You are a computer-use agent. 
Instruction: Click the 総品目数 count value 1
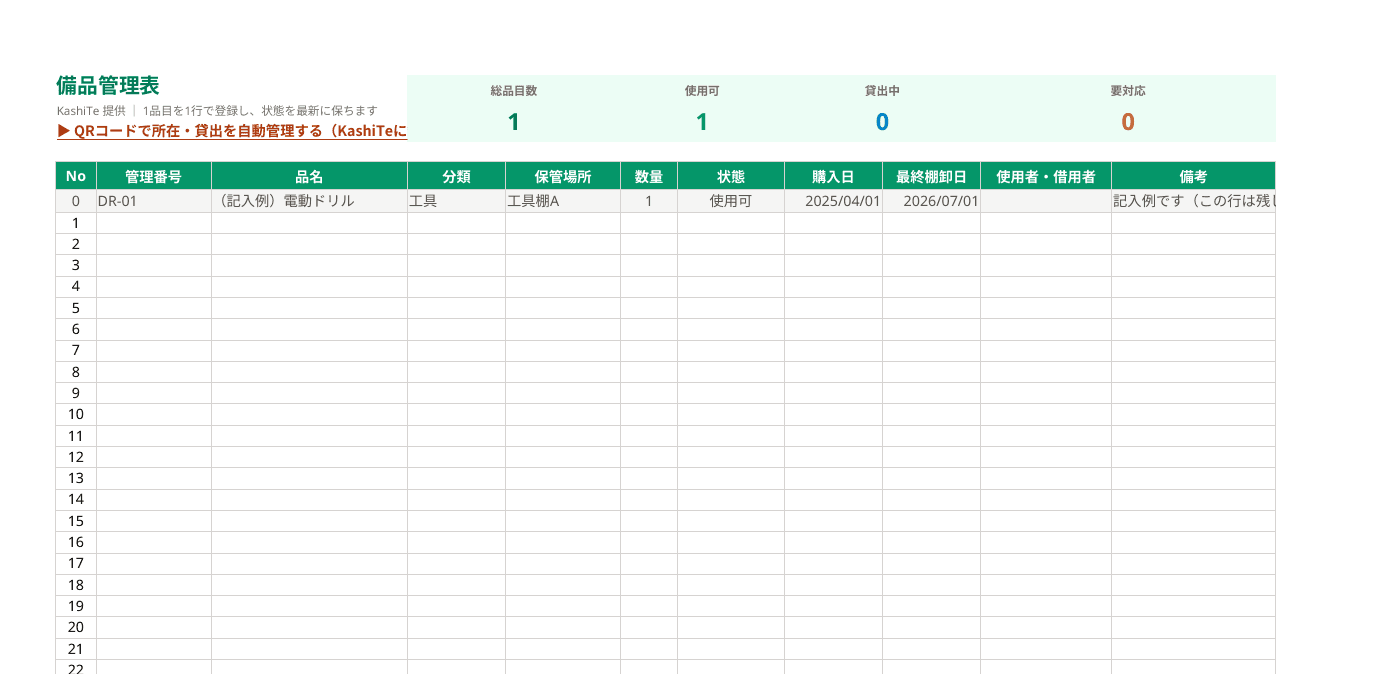tap(514, 122)
